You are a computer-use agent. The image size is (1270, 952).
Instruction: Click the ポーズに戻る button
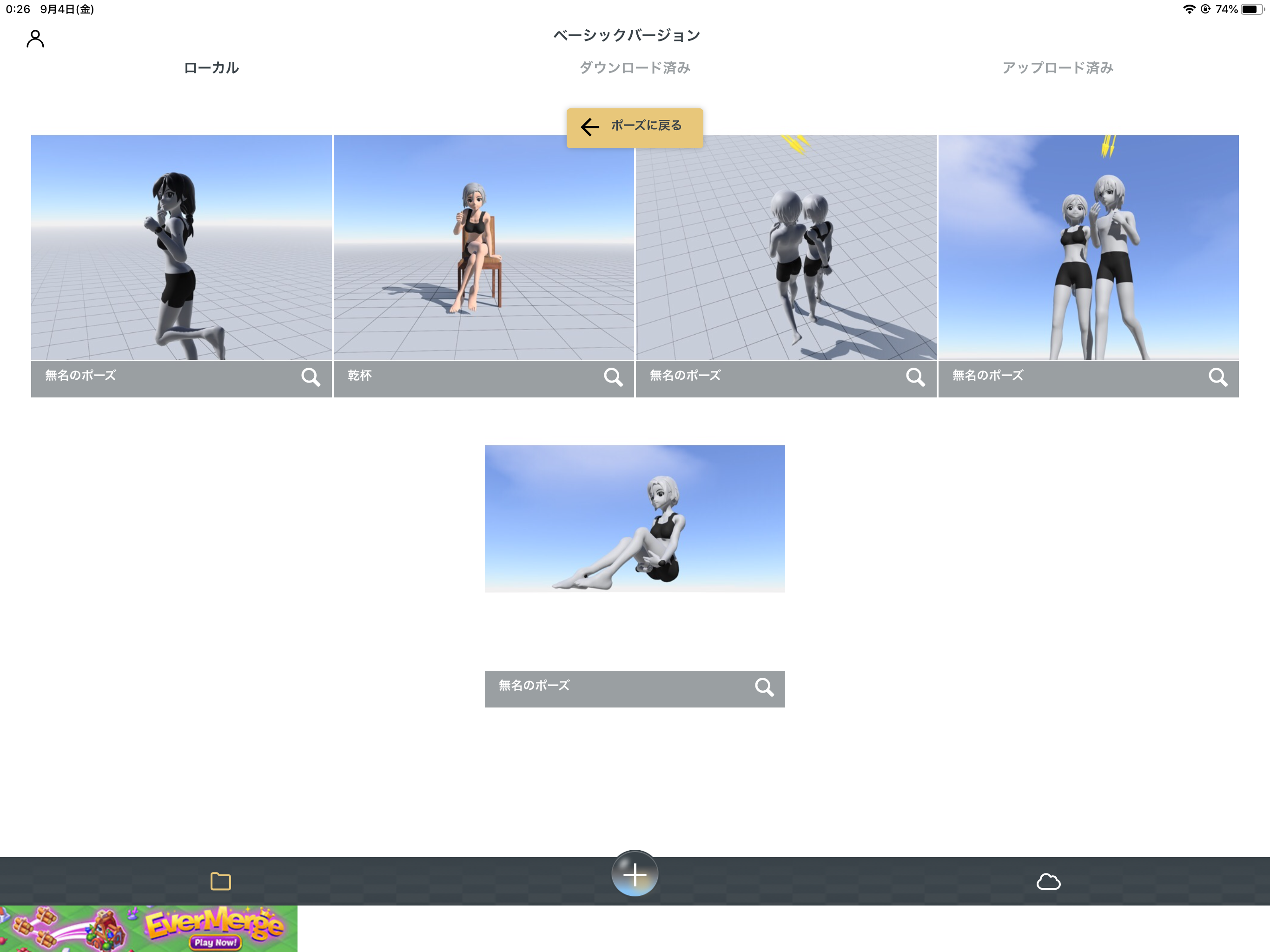point(635,127)
